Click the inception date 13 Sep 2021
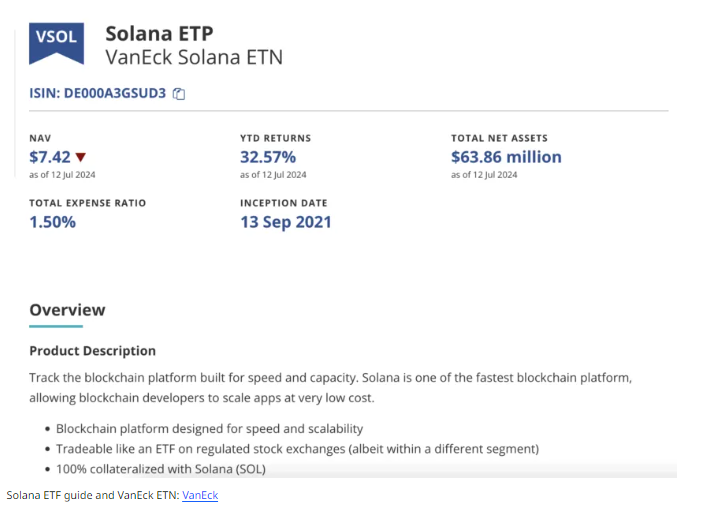Image resolution: width=705 pixels, height=506 pixels. (285, 222)
